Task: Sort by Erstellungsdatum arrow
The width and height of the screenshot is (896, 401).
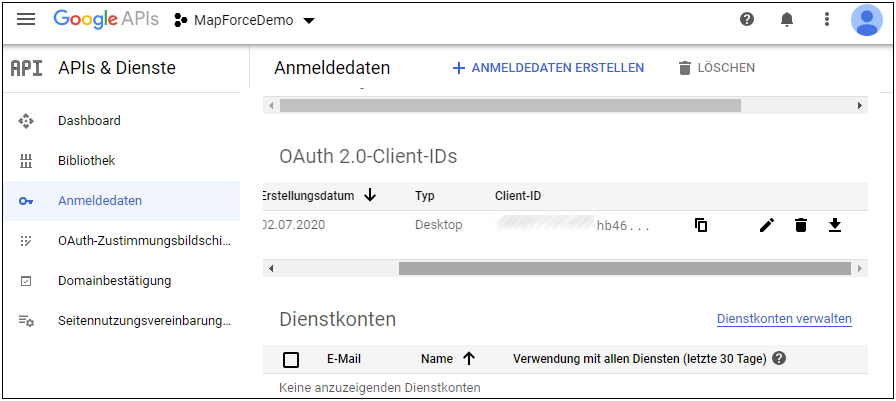Action: (370, 195)
